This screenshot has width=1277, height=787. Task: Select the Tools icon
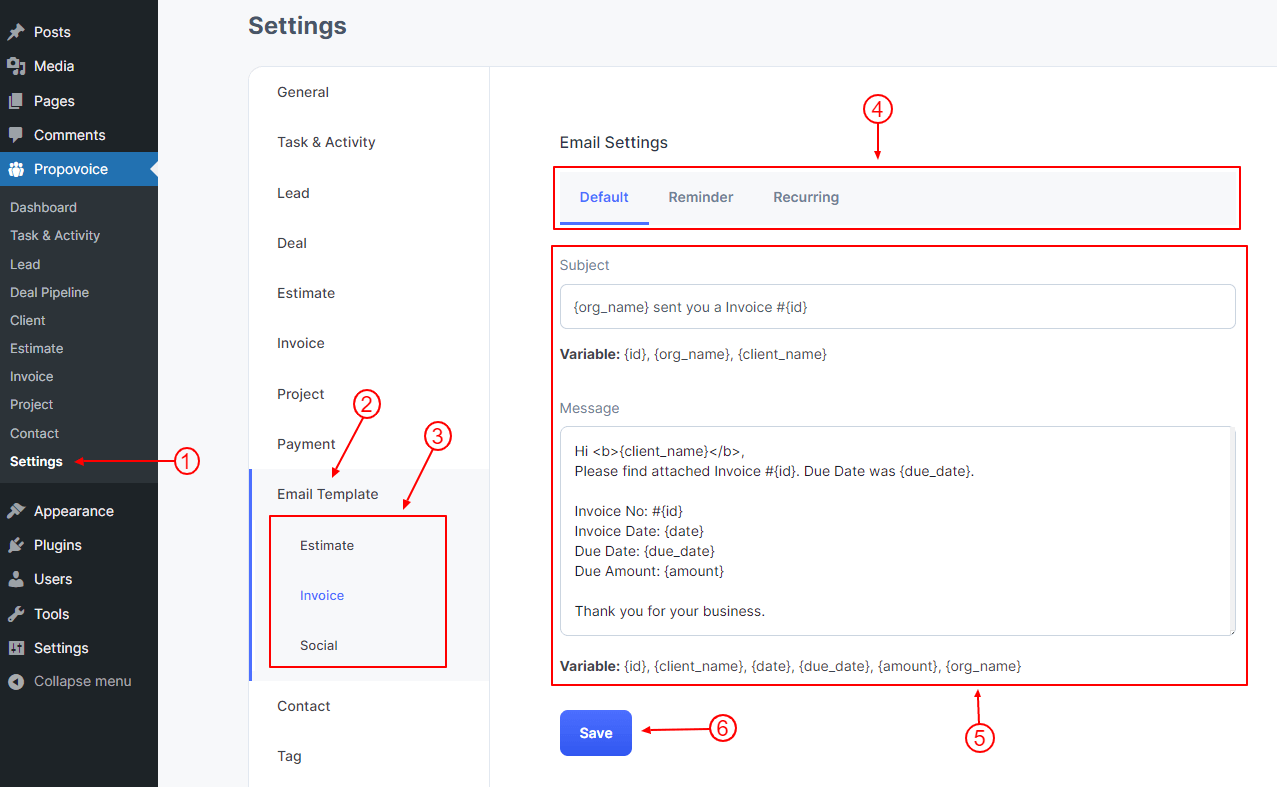pos(16,613)
